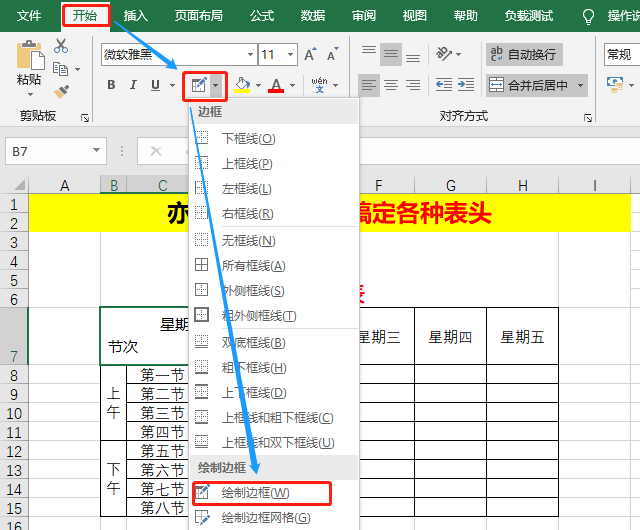Click the accounting number format icon
Screen dimensions: 640x530
[615, 85]
